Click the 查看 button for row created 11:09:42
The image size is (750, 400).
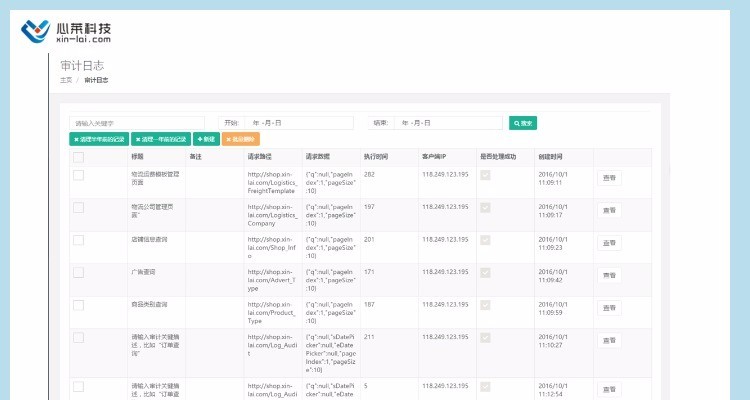[609, 276]
